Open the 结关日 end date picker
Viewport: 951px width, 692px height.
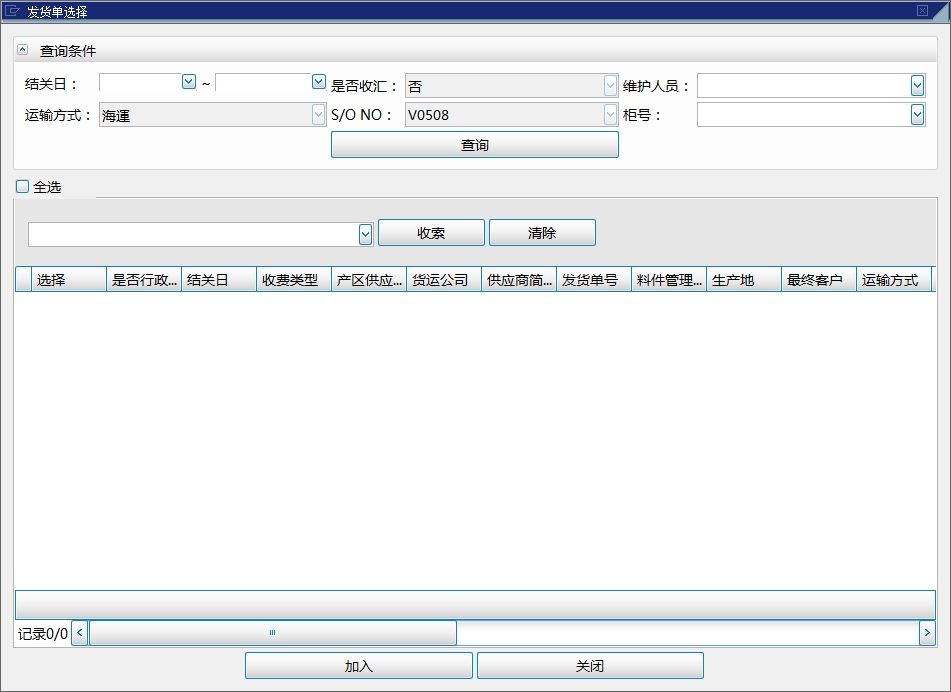pyautogui.click(x=318, y=82)
